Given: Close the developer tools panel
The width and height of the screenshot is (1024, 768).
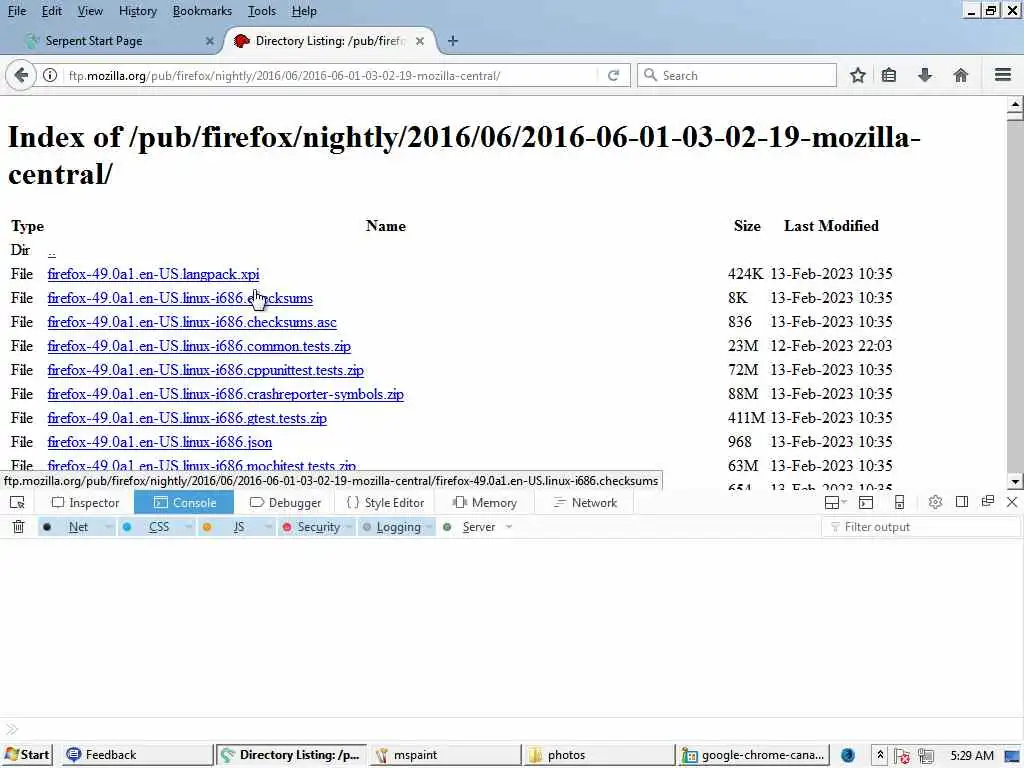Looking at the screenshot, I should coord(1012,502).
